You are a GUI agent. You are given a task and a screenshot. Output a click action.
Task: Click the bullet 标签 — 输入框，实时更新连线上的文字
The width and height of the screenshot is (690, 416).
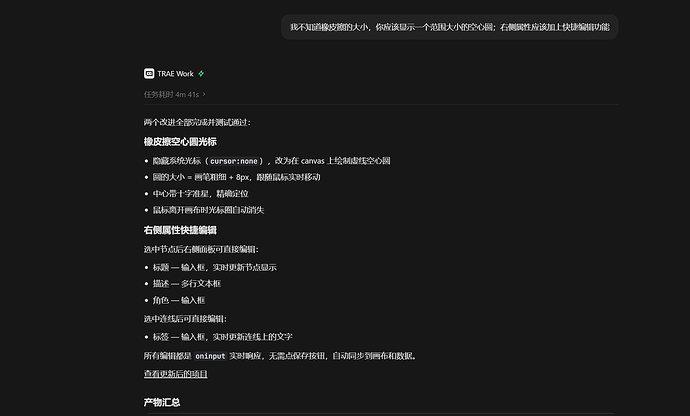(223, 337)
